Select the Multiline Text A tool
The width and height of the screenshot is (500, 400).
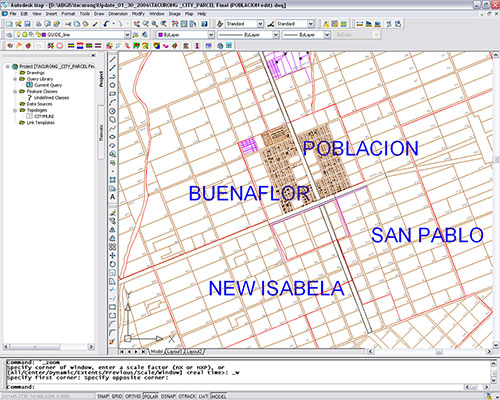[x=113, y=197]
